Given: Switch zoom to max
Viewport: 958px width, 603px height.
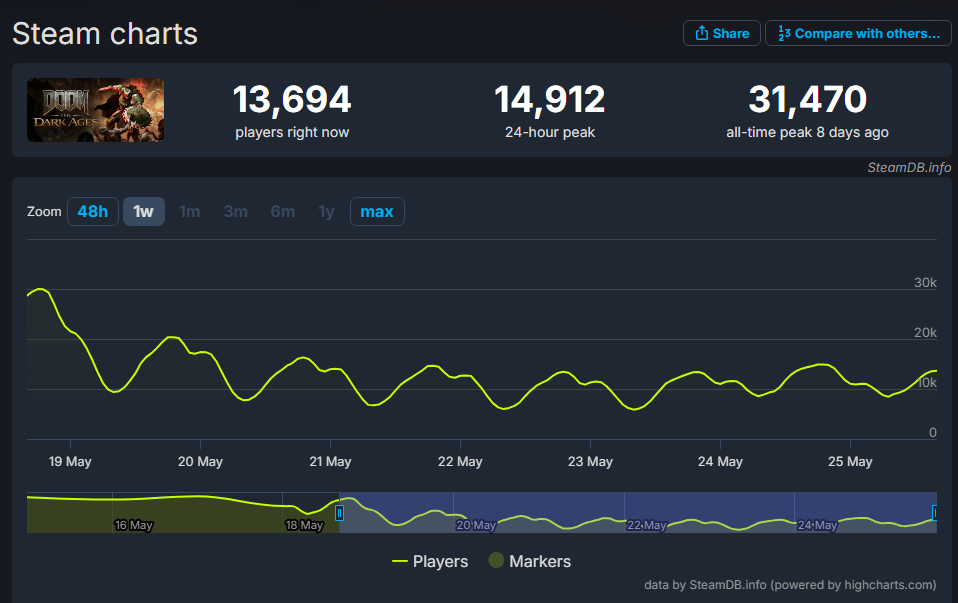Looking at the screenshot, I should tap(377, 211).
